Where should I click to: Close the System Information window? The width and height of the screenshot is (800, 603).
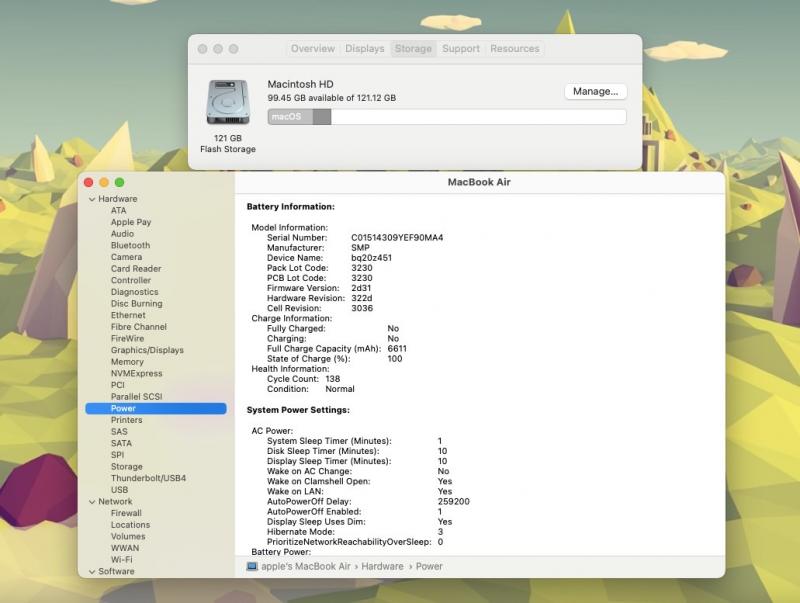[89, 182]
